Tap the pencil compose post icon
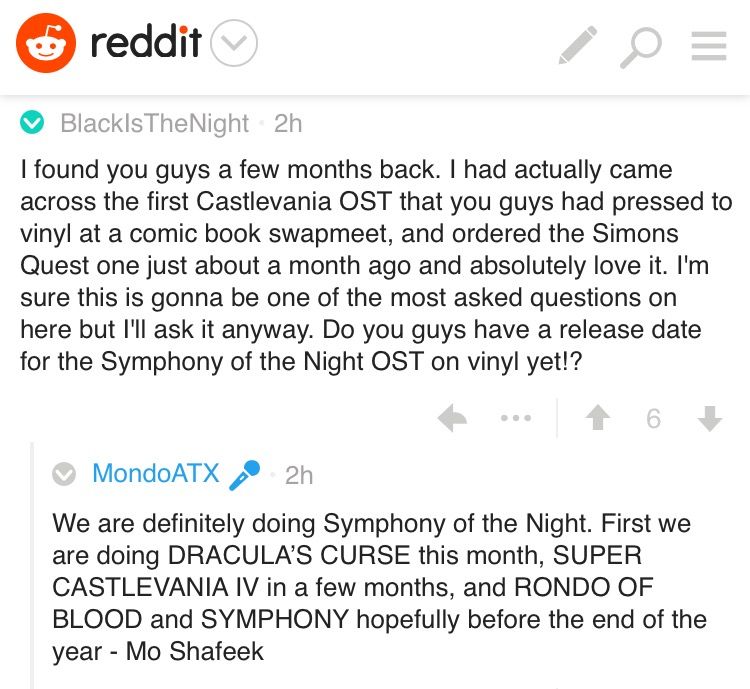The width and height of the screenshot is (750, 689). 577,45
